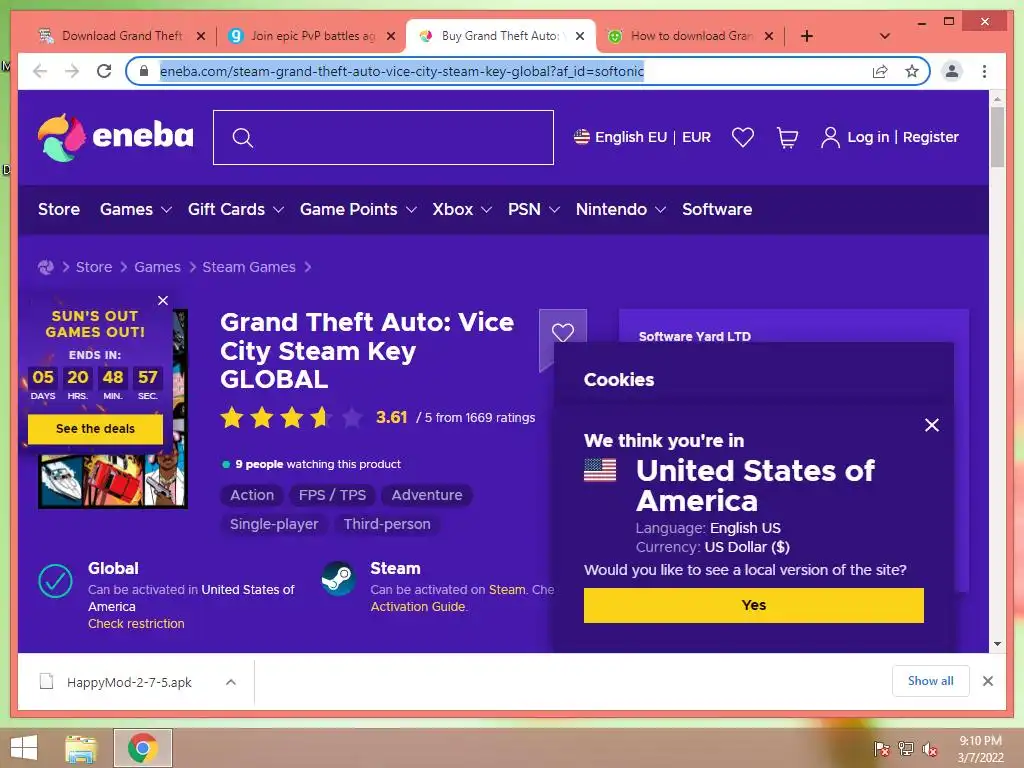Click Chrome icon in taskbar
Screen dimensions: 1024x768
click(143, 747)
